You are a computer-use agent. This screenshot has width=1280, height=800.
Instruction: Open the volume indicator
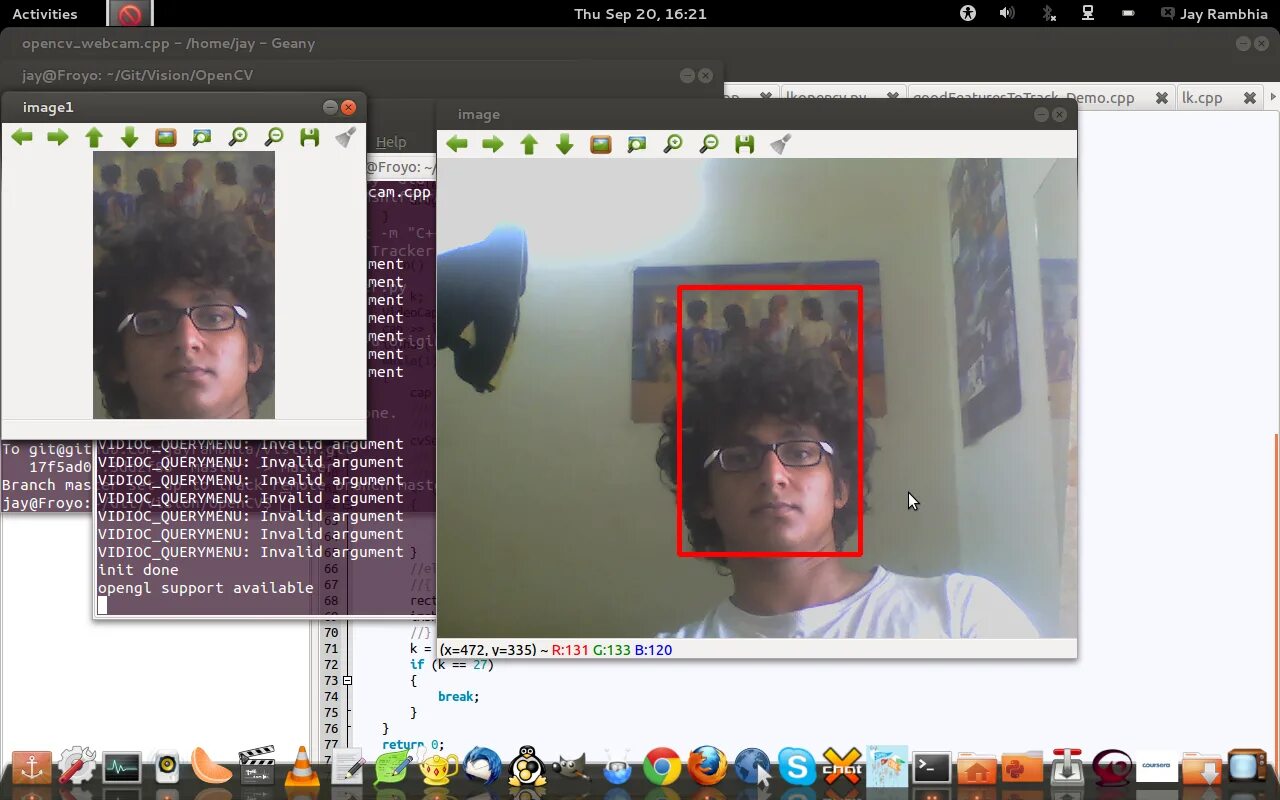click(x=1007, y=14)
